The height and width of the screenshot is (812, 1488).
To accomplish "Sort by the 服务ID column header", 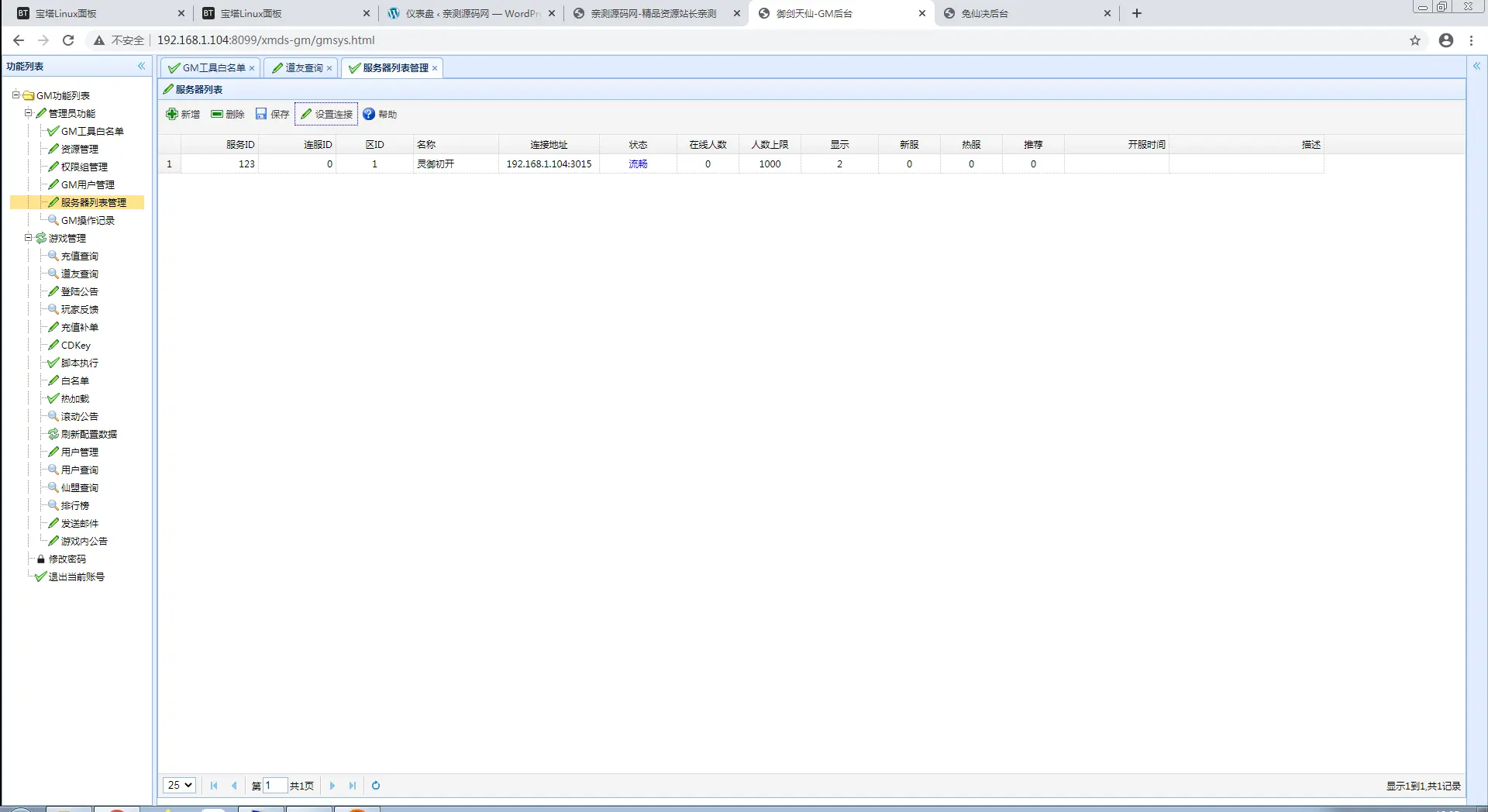I will coord(219,144).
